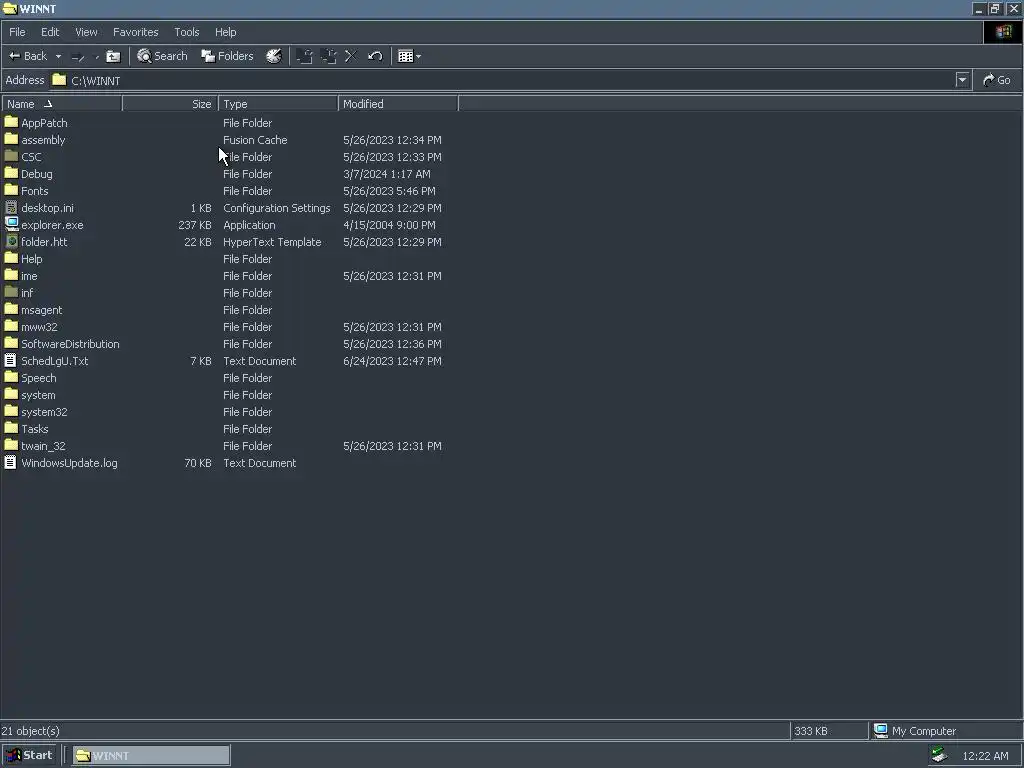Image resolution: width=1024 pixels, height=768 pixels.
Task: Select the CSC folder icon
Action: point(11,156)
